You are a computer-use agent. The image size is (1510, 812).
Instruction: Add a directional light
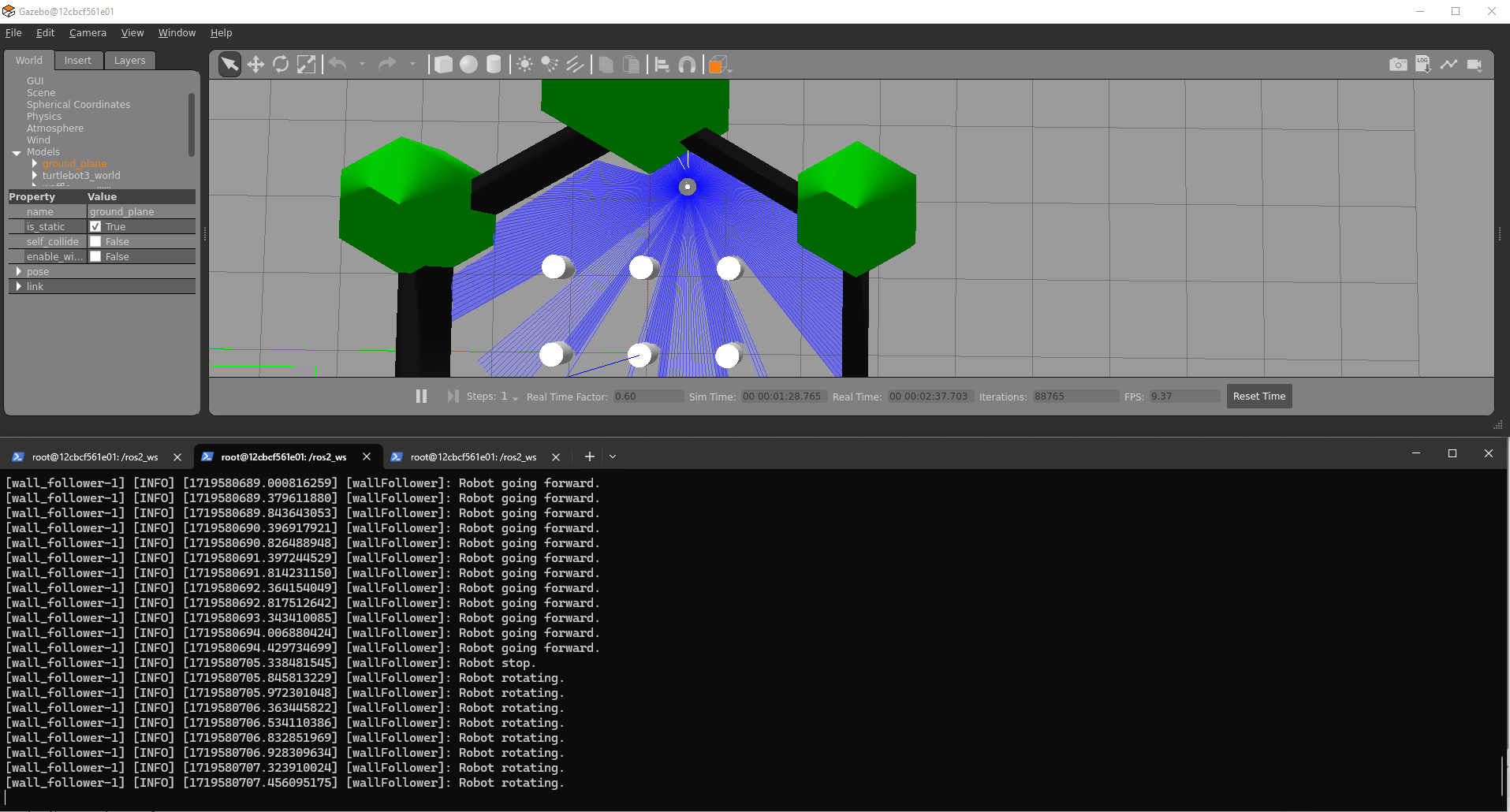[x=575, y=65]
